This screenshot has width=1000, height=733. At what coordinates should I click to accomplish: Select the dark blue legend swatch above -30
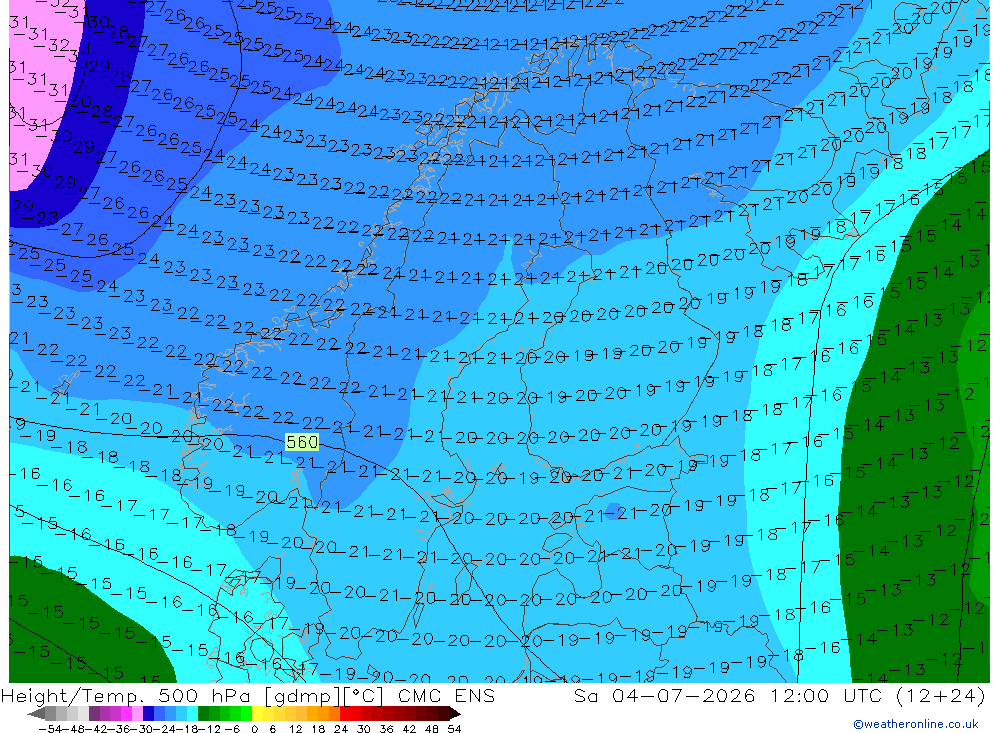coord(148,713)
